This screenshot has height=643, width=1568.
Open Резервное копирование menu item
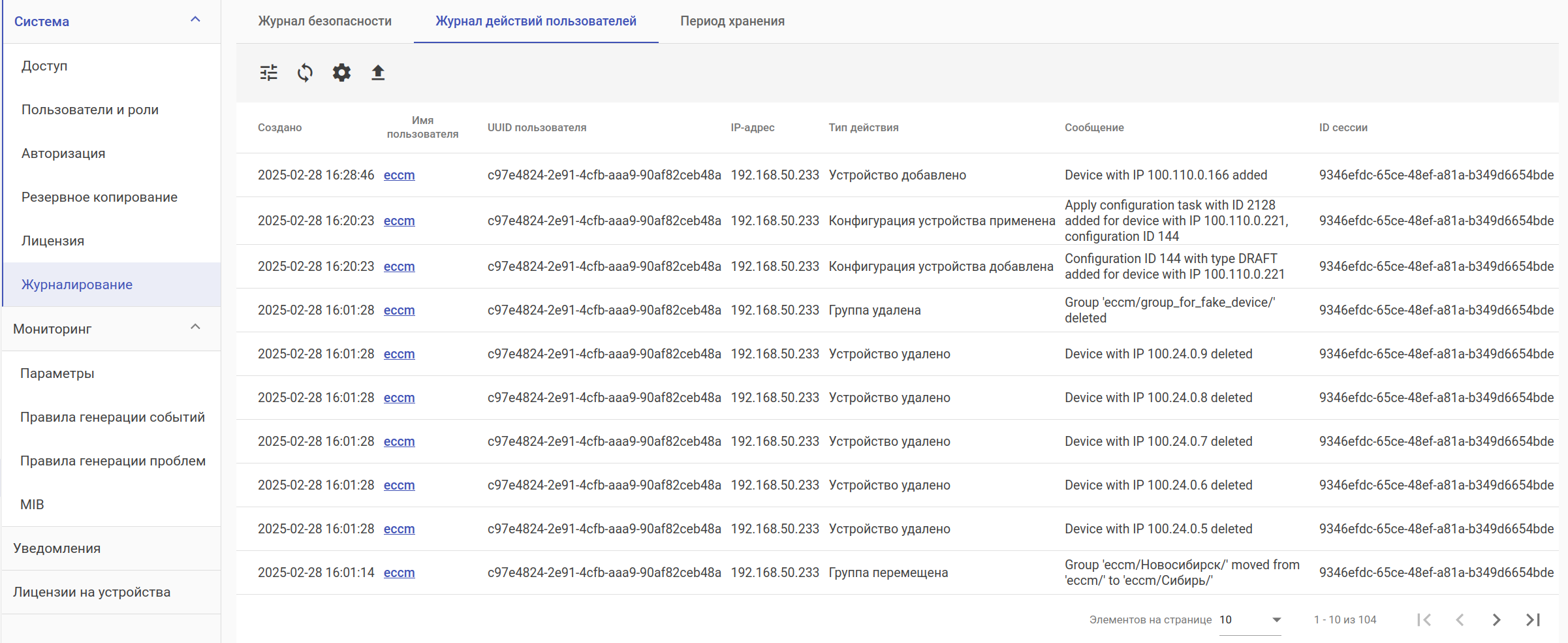pos(99,197)
